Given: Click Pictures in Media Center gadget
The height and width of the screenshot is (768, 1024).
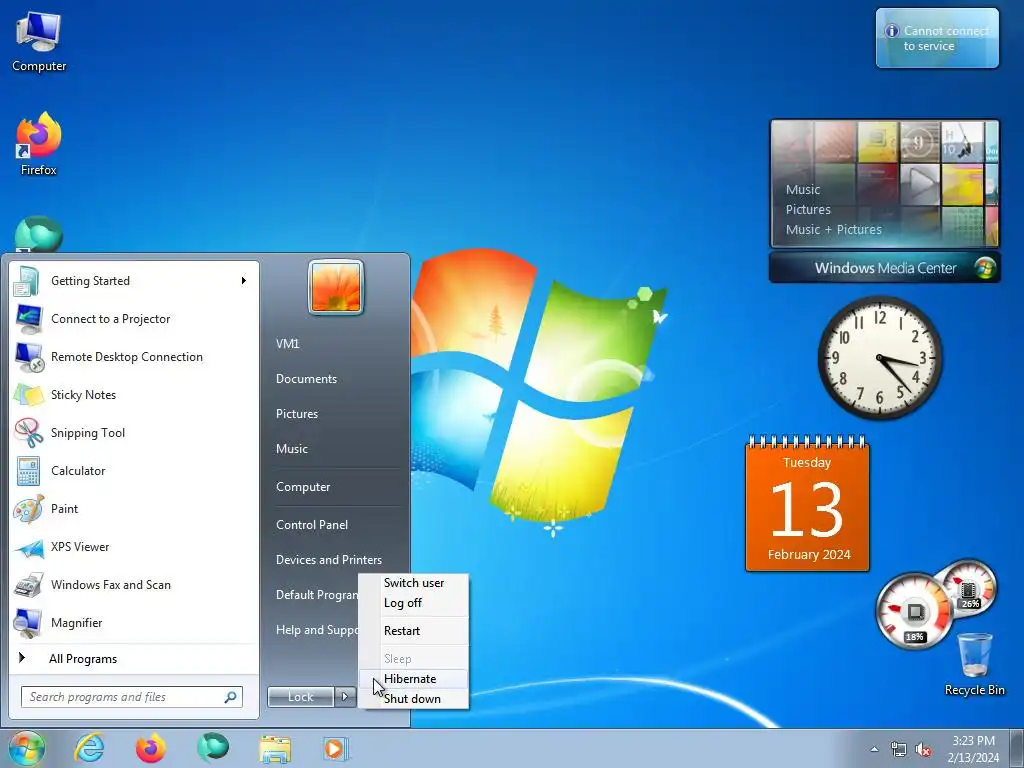Looking at the screenshot, I should (808, 210).
